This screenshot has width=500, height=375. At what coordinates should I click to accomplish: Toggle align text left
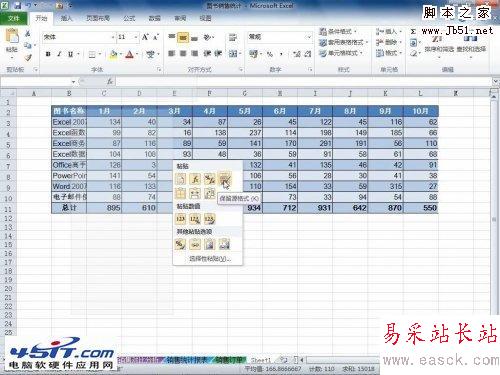[171, 53]
